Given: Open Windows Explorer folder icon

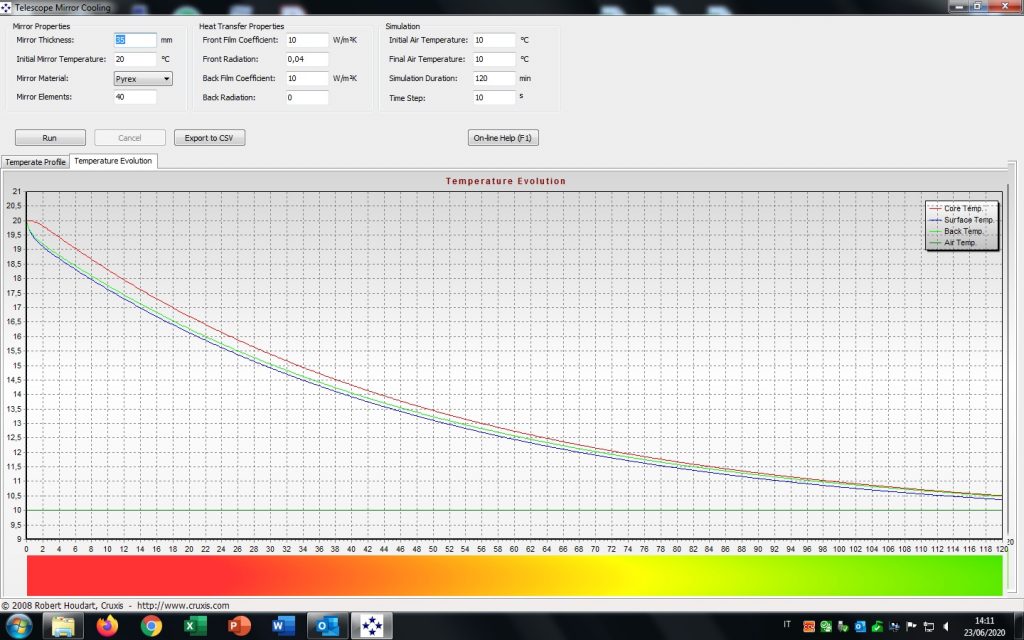Looking at the screenshot, I should pos(63,626).
